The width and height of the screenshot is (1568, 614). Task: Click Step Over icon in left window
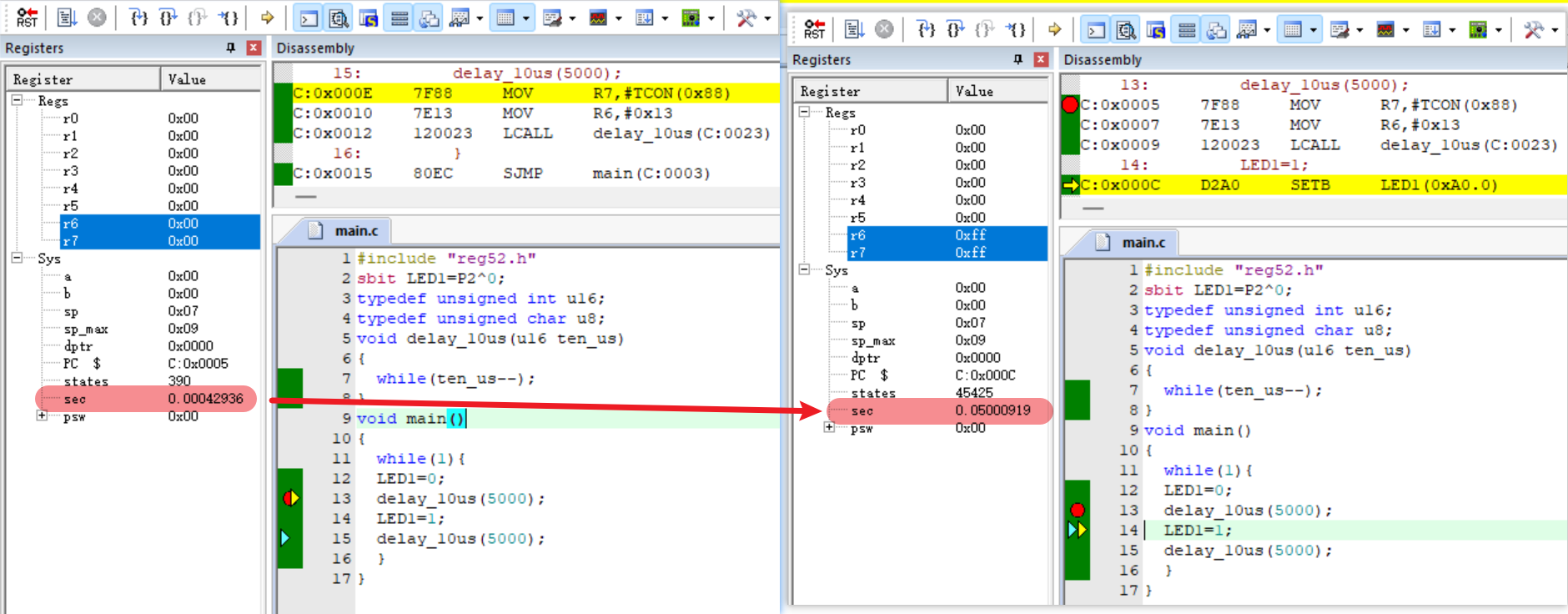tap(168, 18)
